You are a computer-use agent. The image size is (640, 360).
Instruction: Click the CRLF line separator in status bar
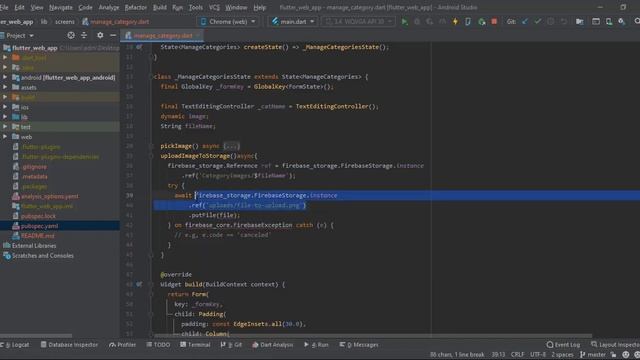point(517,355)
